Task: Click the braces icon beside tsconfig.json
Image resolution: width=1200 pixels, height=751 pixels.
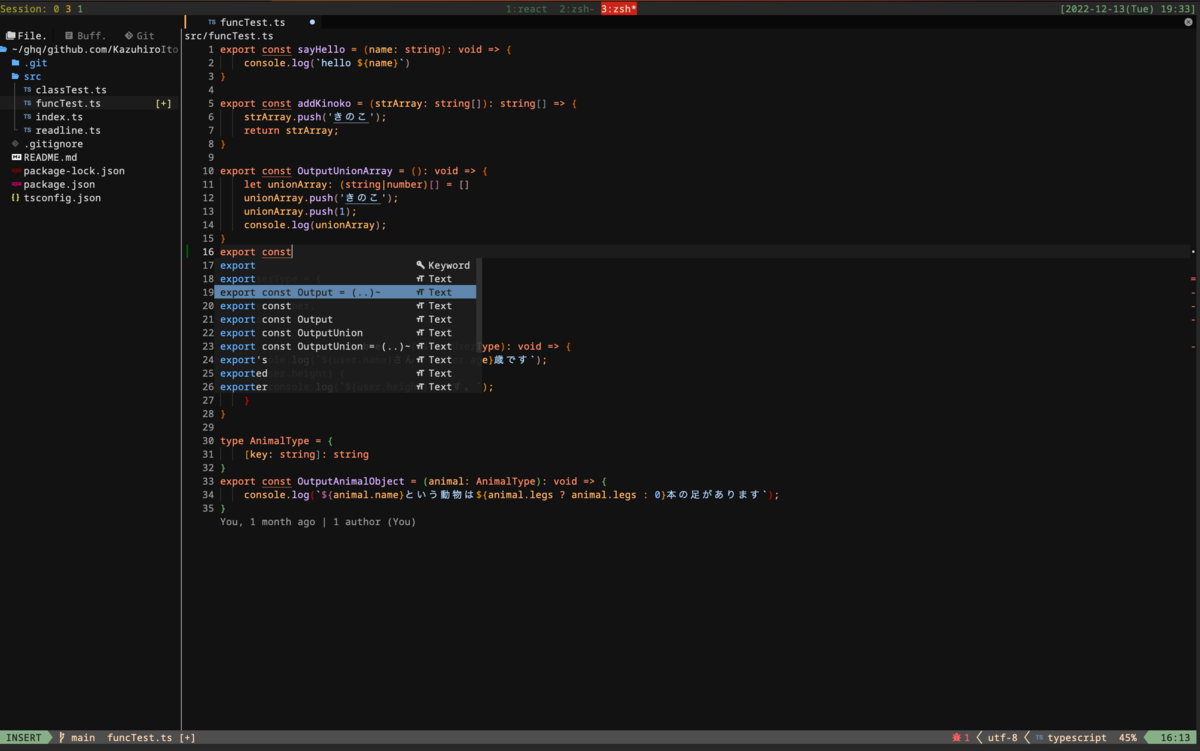Action: [15, 198]
